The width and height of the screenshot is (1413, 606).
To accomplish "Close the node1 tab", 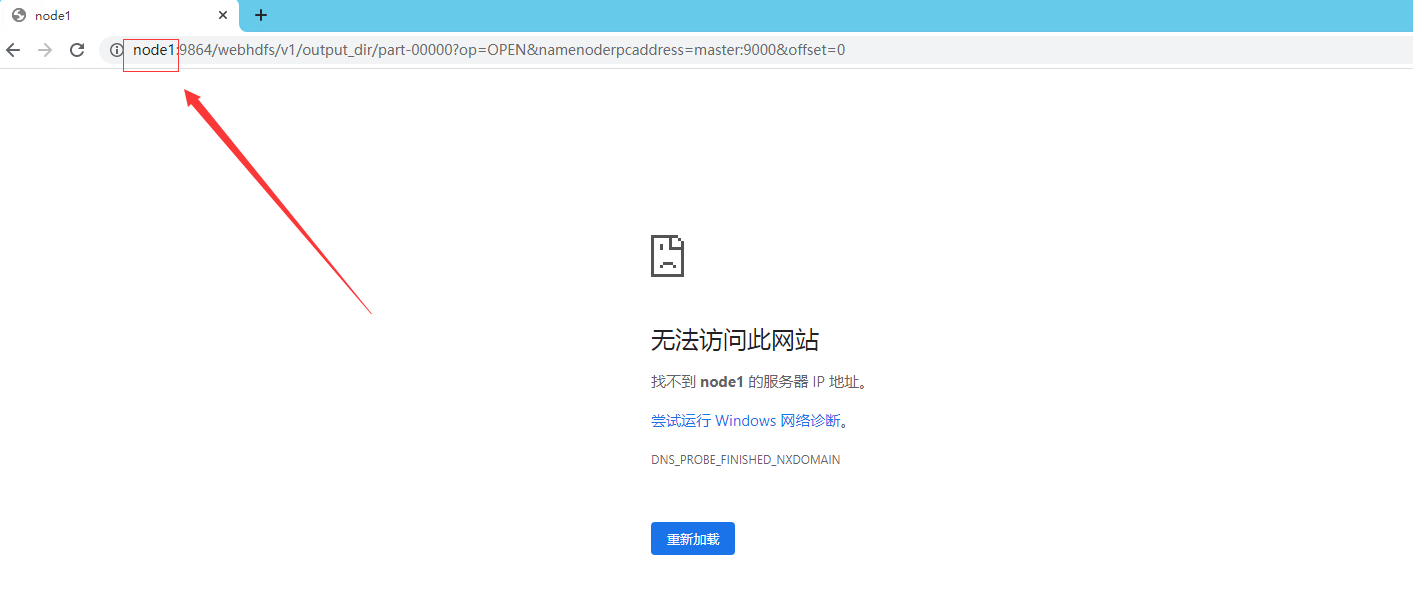I will [224, 16].
